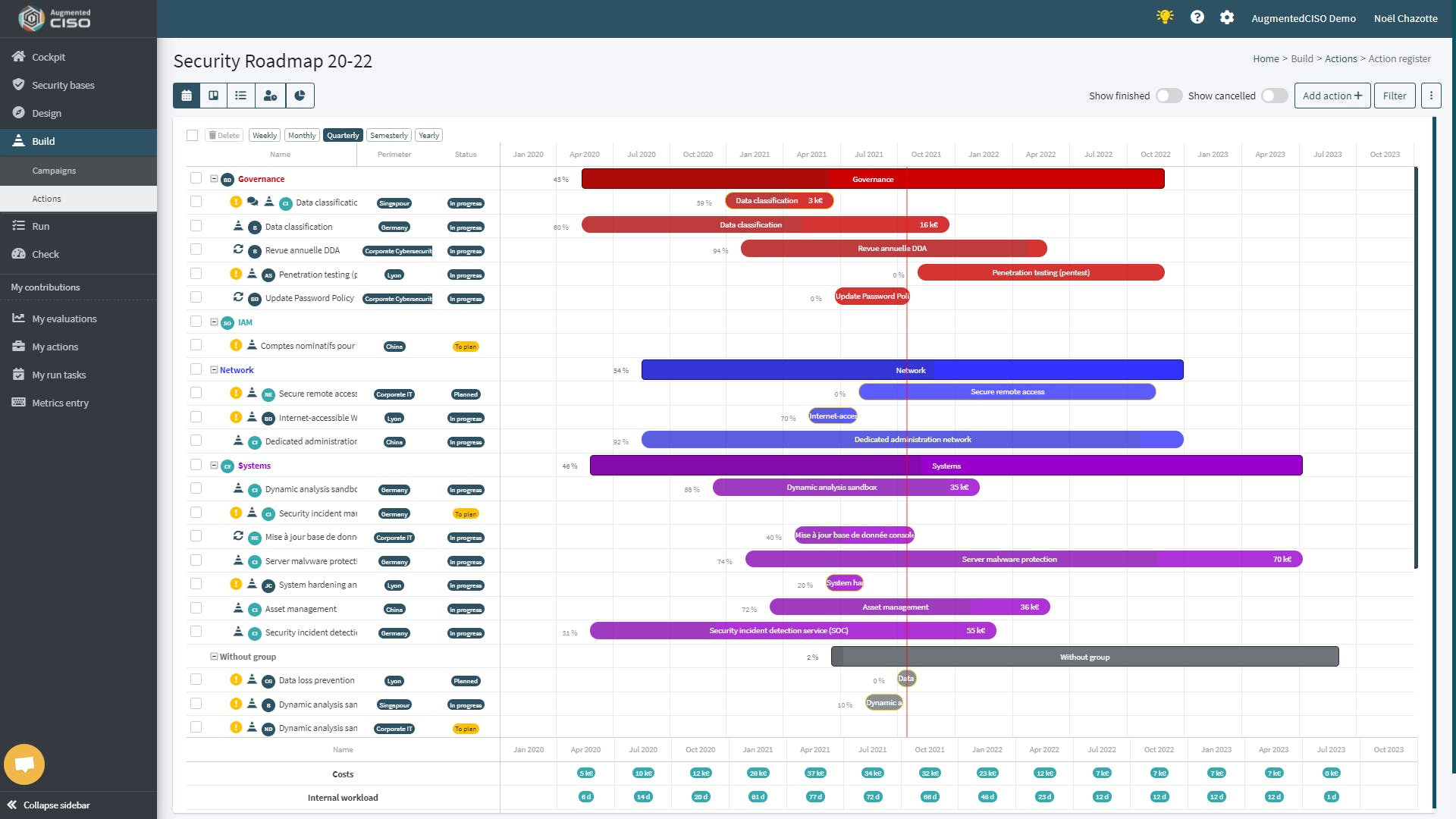The width and height of the screenshot is (1456, 819).
Task: Open the chat bubble support widget
Action: tap(24, 764)
